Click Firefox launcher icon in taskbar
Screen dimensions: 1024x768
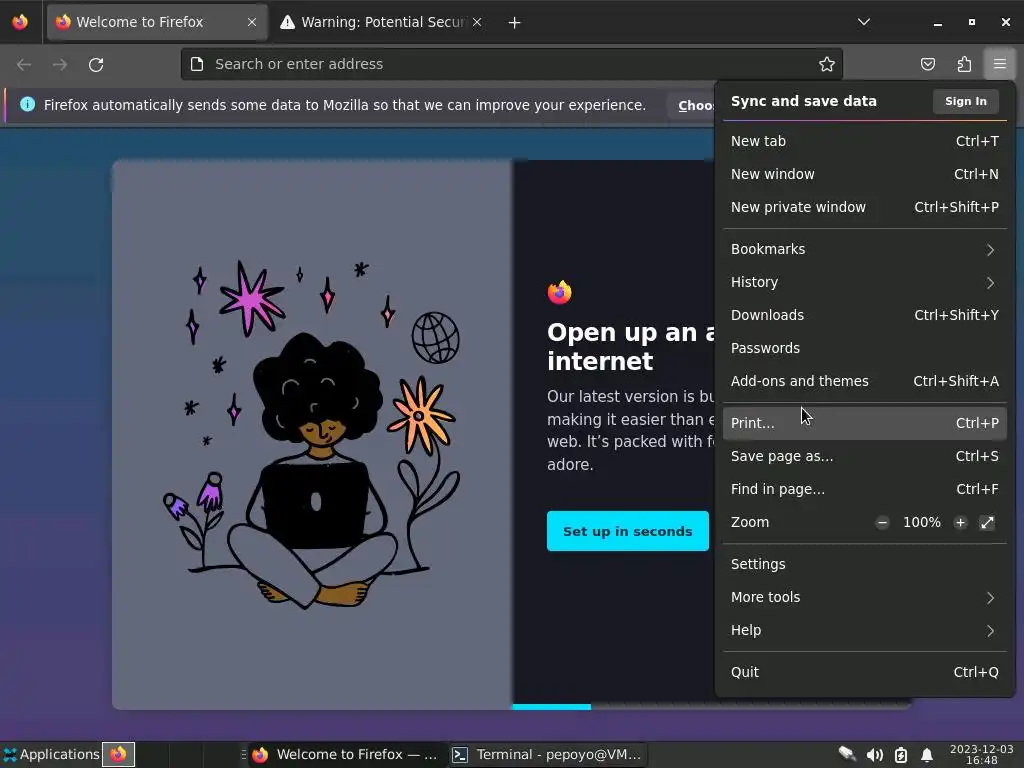click(x=118, y=754)
